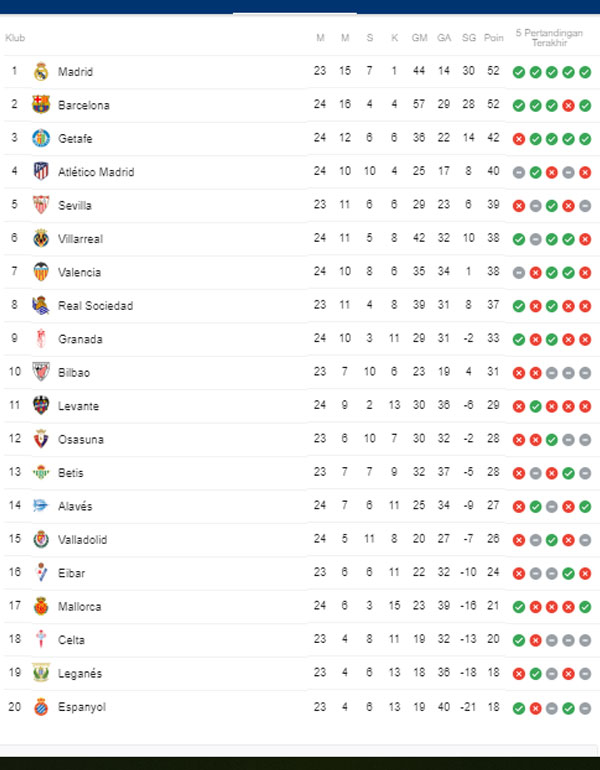Click the Real Sociedad crest
Viewport: 600px width, 770px height.
(41, 305)
